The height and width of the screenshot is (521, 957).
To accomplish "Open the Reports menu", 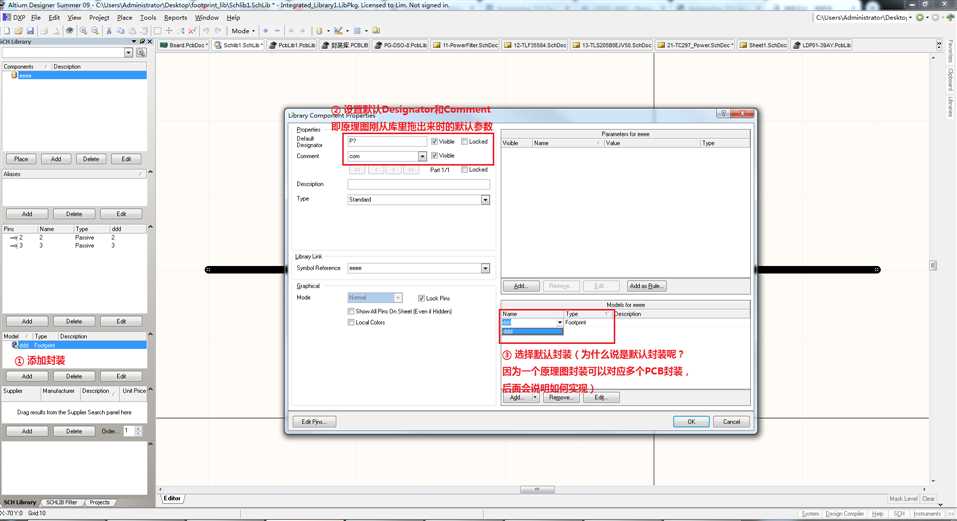I will click(x=175, y=18).
